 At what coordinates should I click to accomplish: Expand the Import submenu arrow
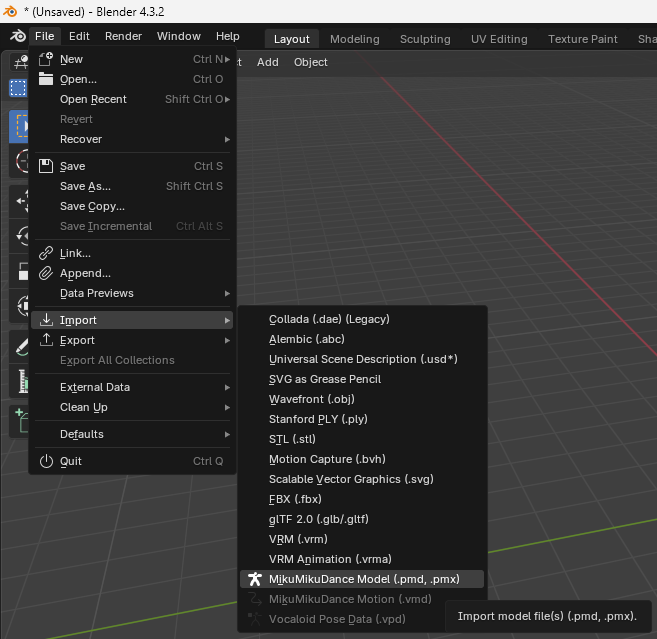(x=227, y=320)
